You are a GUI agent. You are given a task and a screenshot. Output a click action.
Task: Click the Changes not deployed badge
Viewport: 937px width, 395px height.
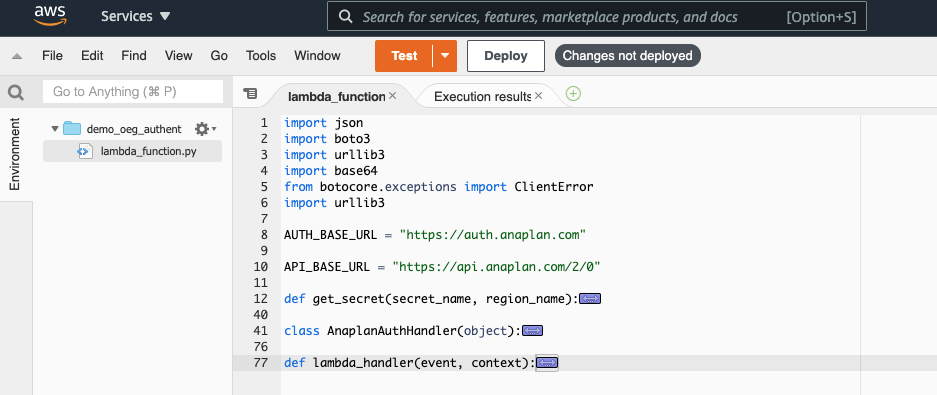coord(627,56)
